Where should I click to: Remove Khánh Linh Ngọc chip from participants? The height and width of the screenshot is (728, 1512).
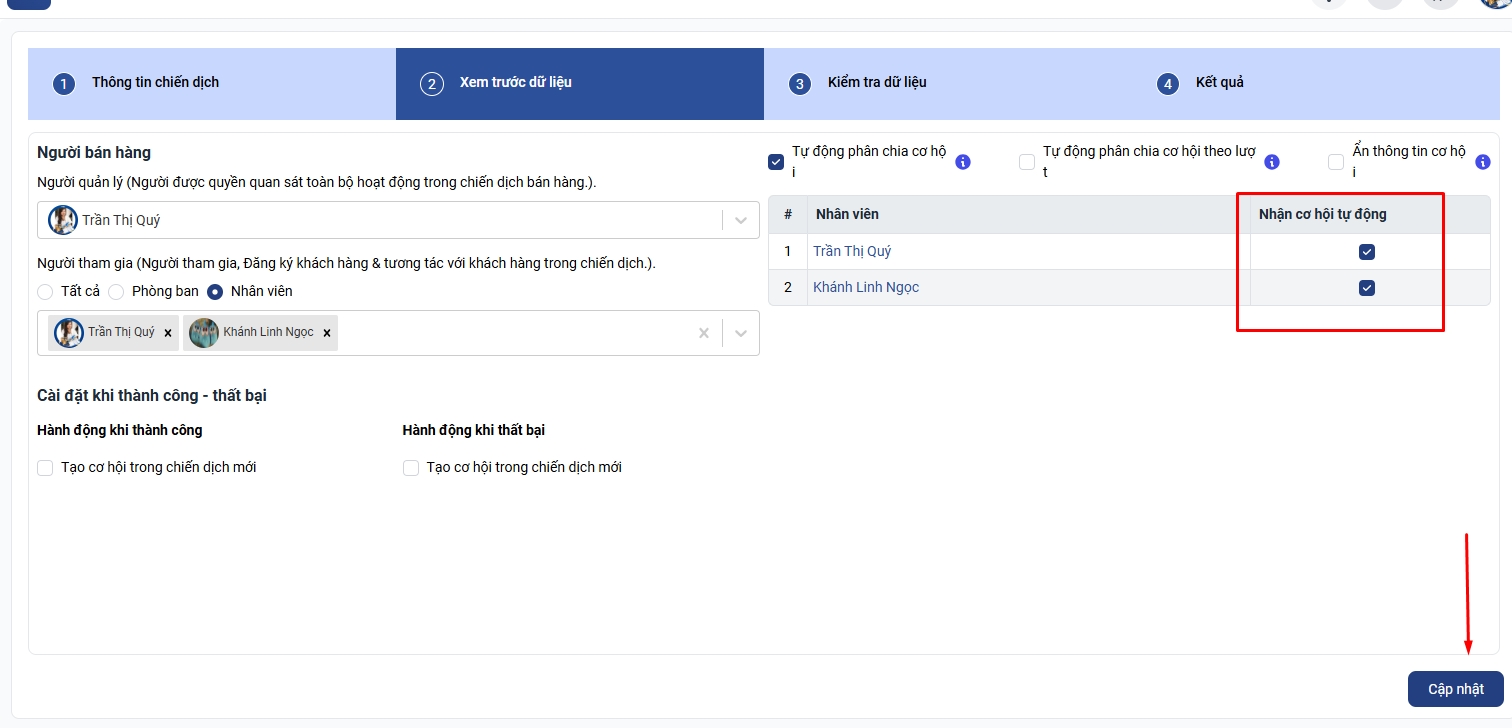(x=327, y=333)
